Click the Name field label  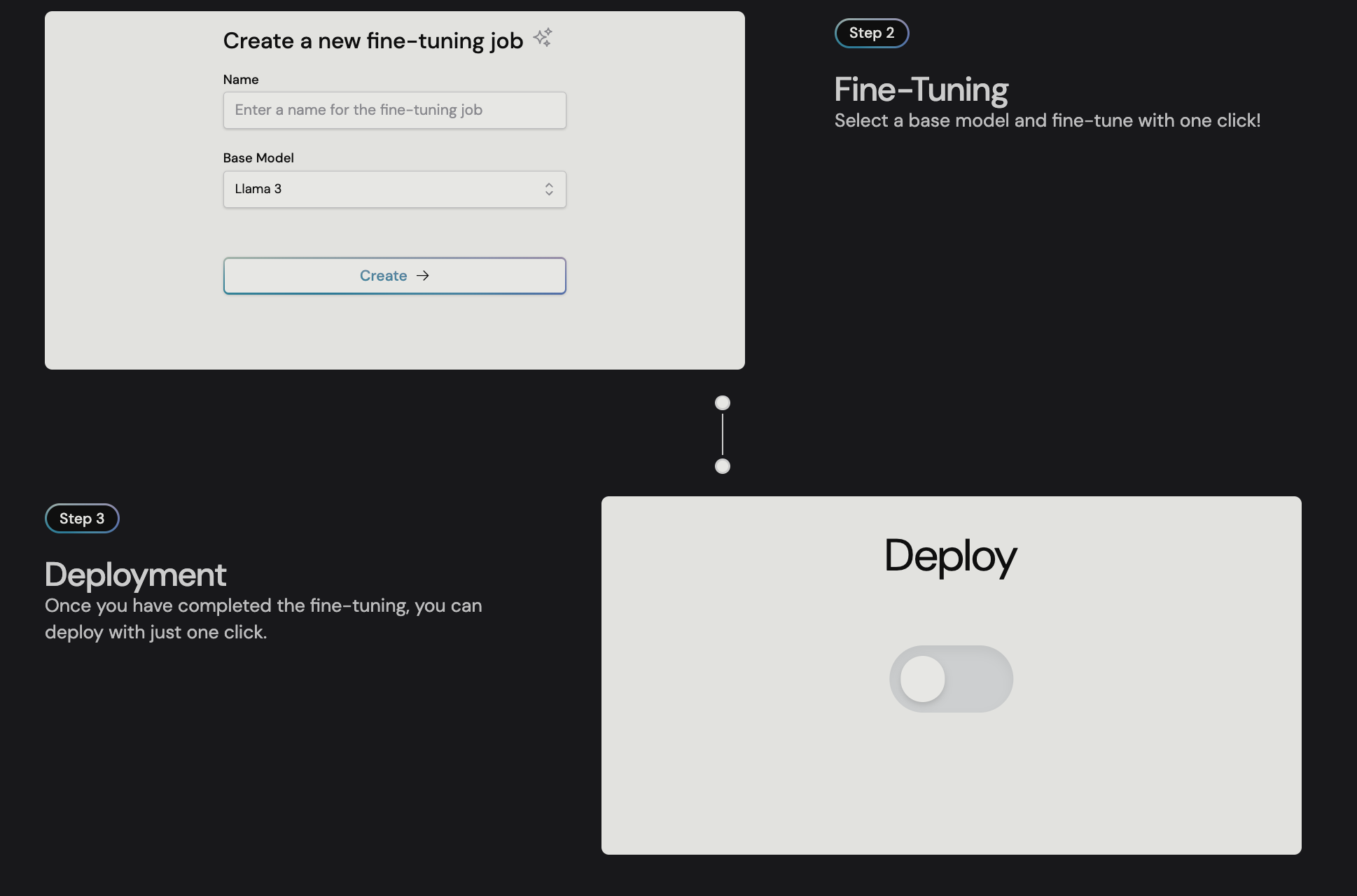click(x=241, y=80)
